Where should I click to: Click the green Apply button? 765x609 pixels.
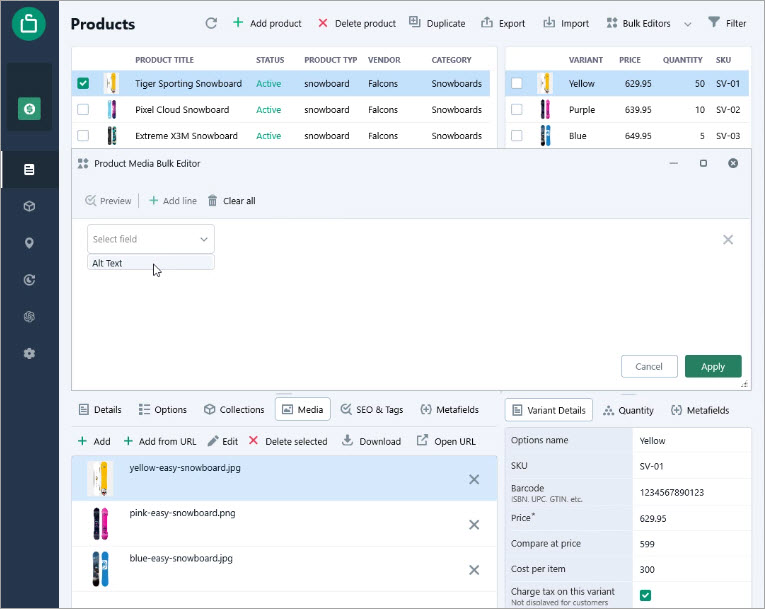click(x=713, y=366)
